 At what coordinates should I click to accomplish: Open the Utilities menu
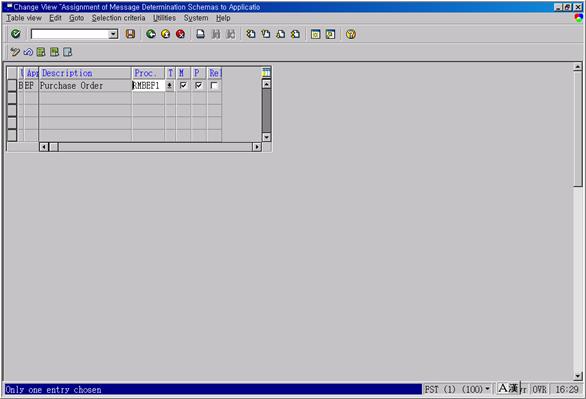pos(164,18)
